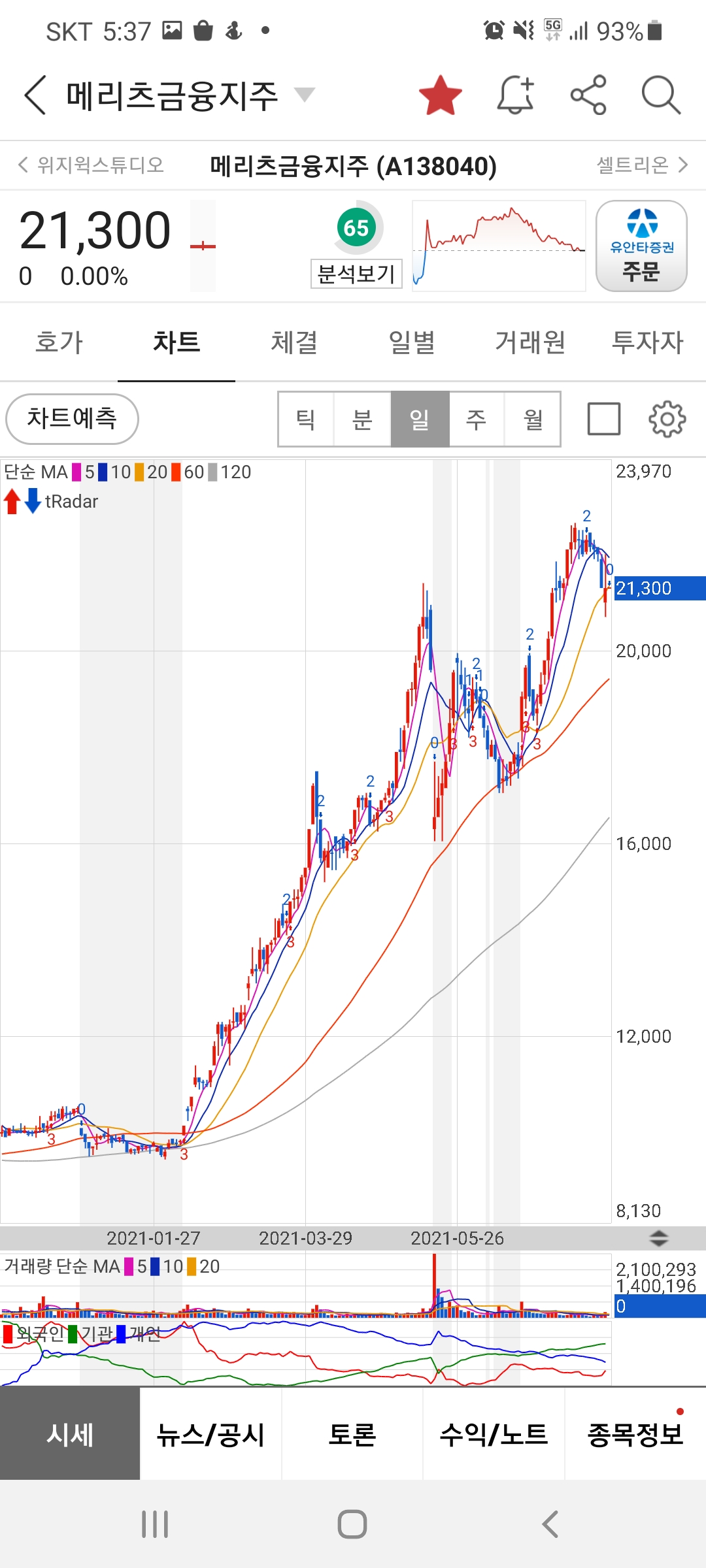Switch to the 호가 tab

click(x=59, y=342)
